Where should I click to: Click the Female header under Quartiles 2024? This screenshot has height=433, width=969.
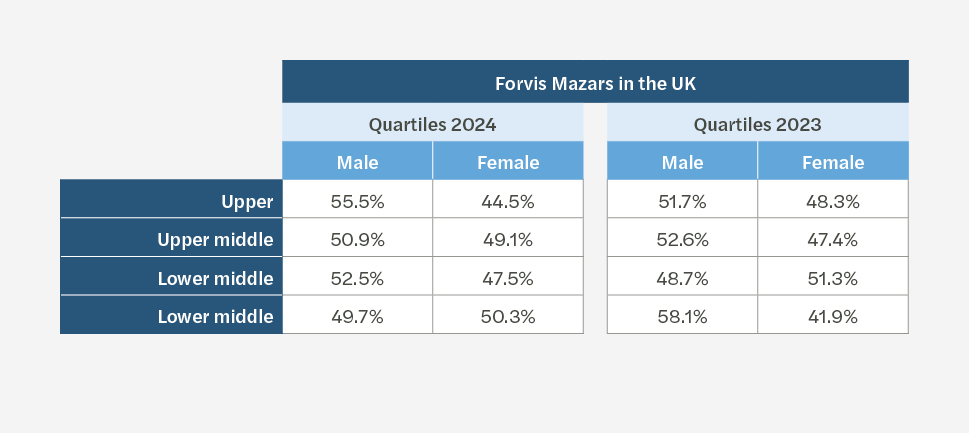(x=508, y=162)
